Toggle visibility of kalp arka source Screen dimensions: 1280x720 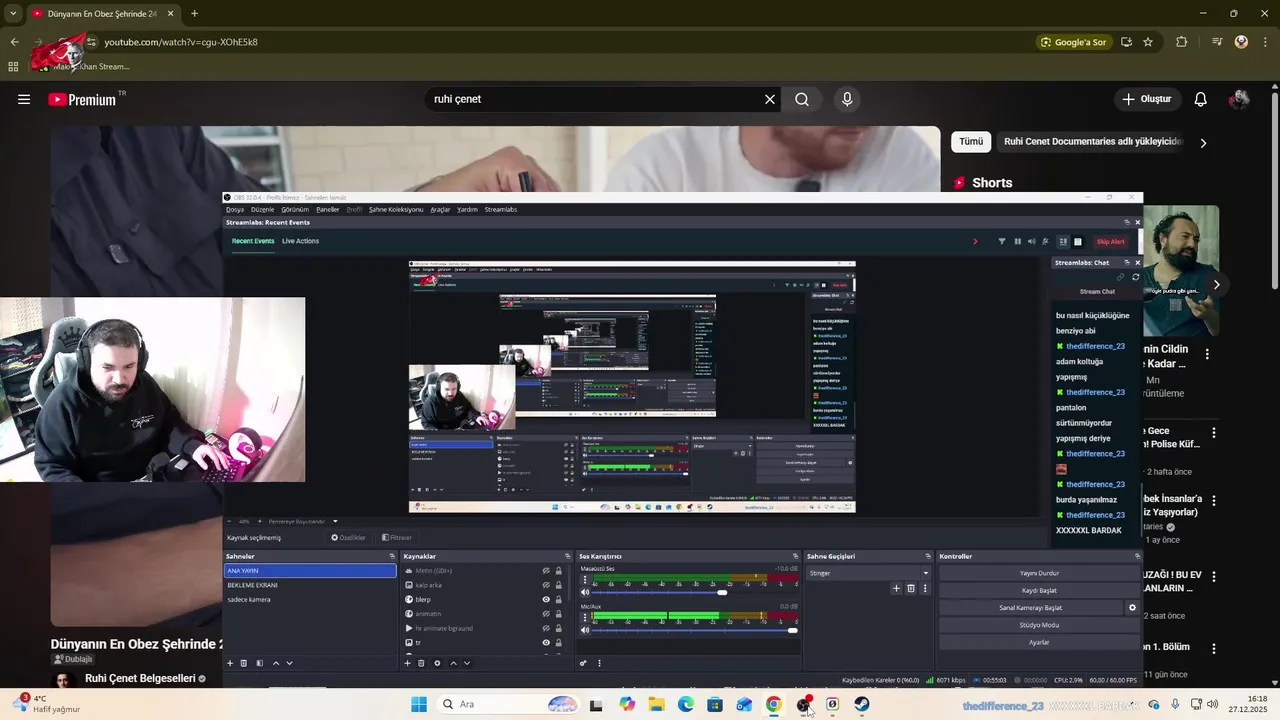point(546,585)
